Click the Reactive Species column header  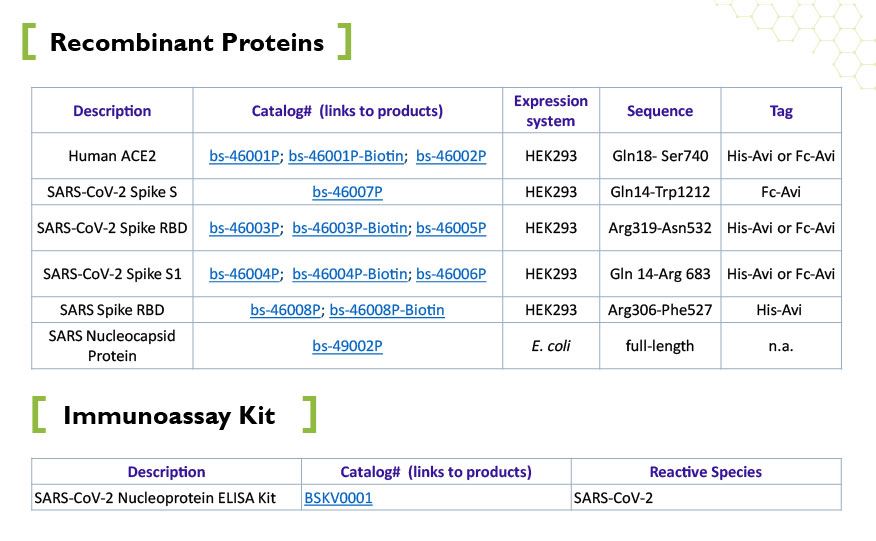tap(706, 472)
